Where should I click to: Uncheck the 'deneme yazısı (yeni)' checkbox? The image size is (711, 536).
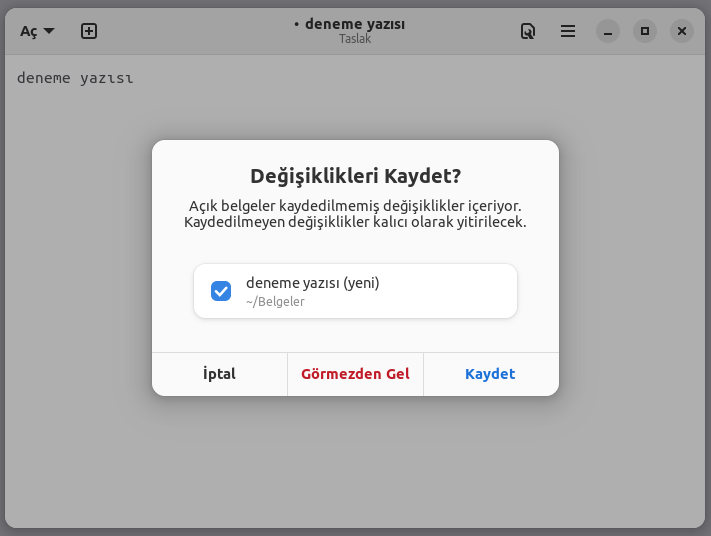221,291
